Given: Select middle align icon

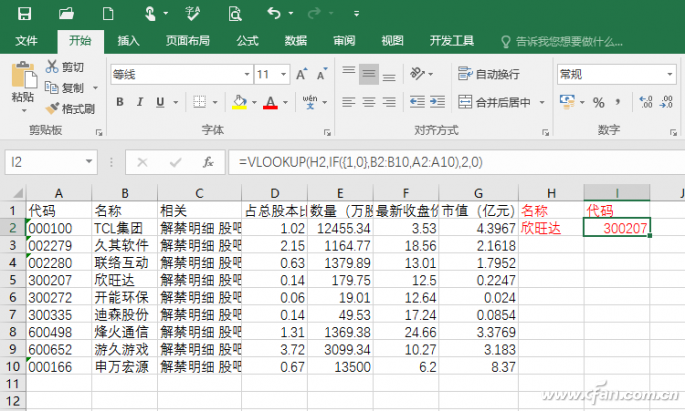Looking at the screenshot, I should click(x=369, y=74).
